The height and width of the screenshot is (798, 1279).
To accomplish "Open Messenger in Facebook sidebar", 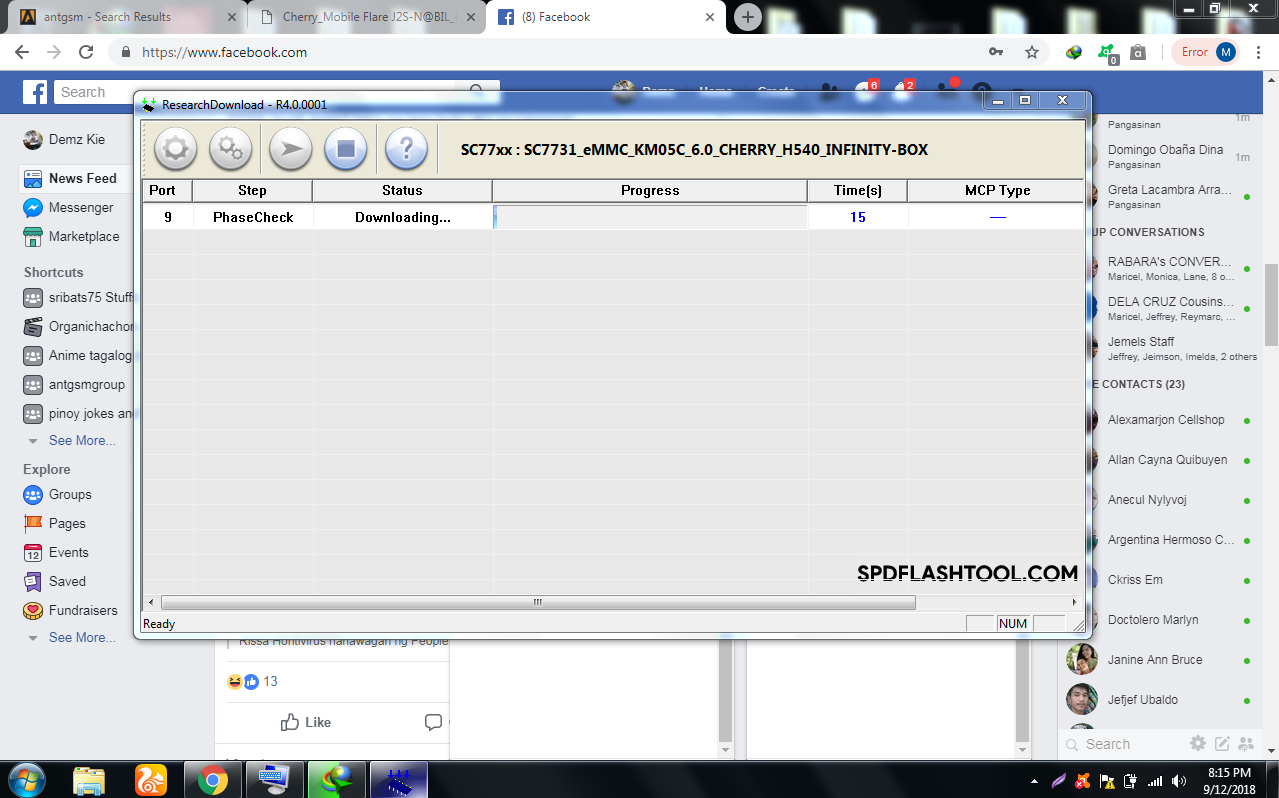I will click(x=70, y=207).
